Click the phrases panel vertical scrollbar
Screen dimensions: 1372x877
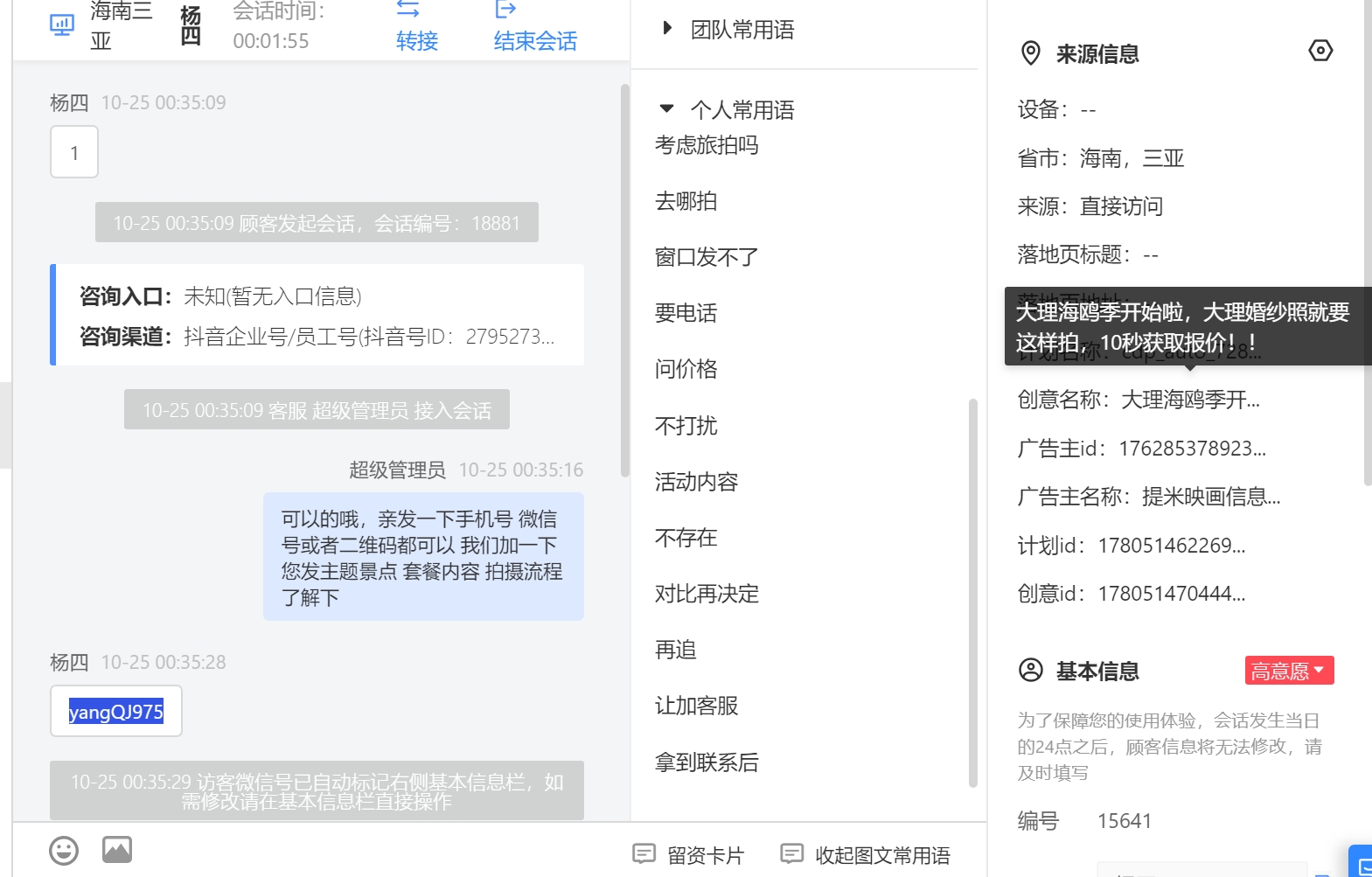coord(972,593)
